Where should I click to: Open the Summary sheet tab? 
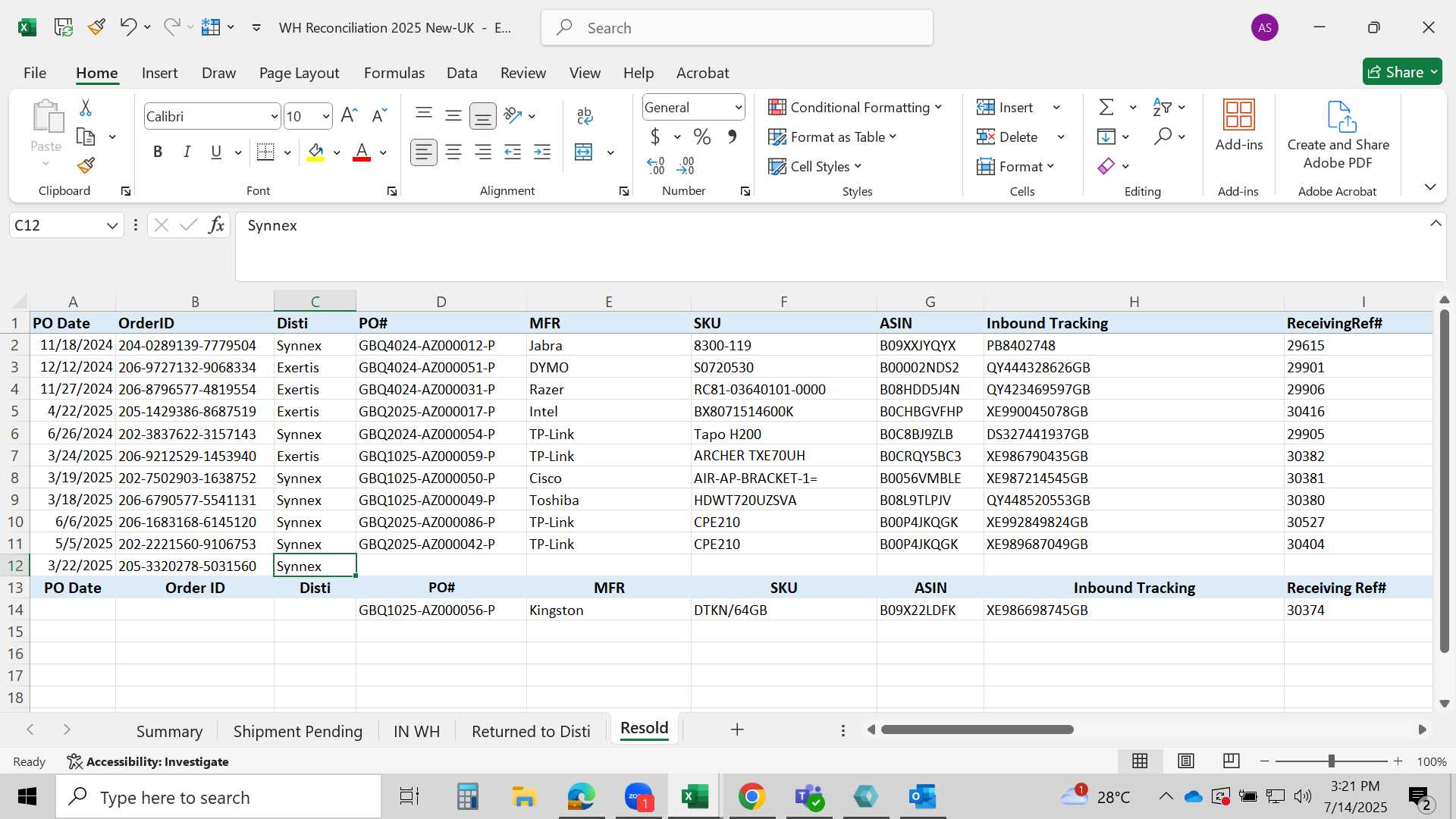pyautogui.click(x=169, y=731)
